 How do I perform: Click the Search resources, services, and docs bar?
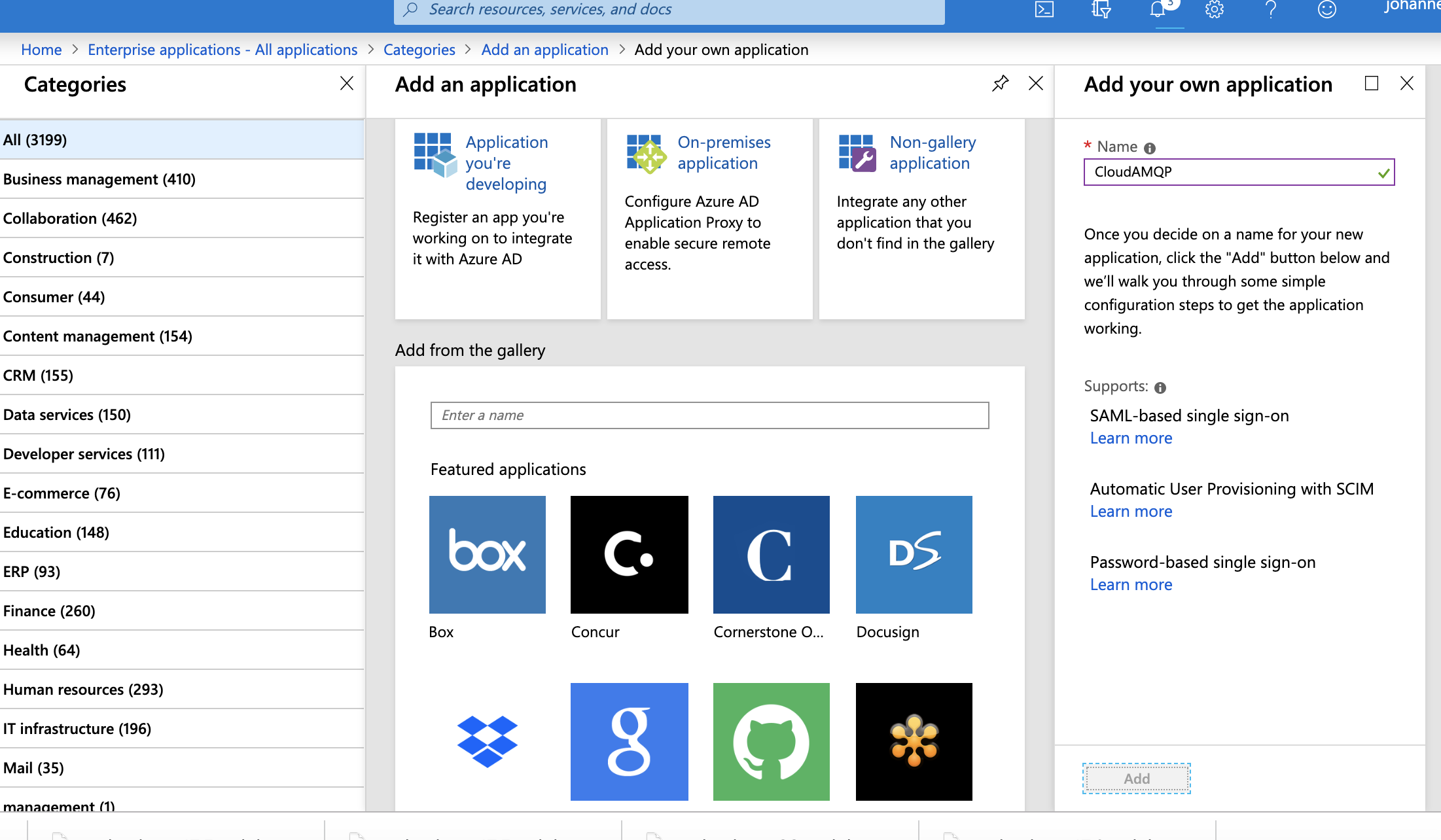pyautogui.click(x=669, y=10)
